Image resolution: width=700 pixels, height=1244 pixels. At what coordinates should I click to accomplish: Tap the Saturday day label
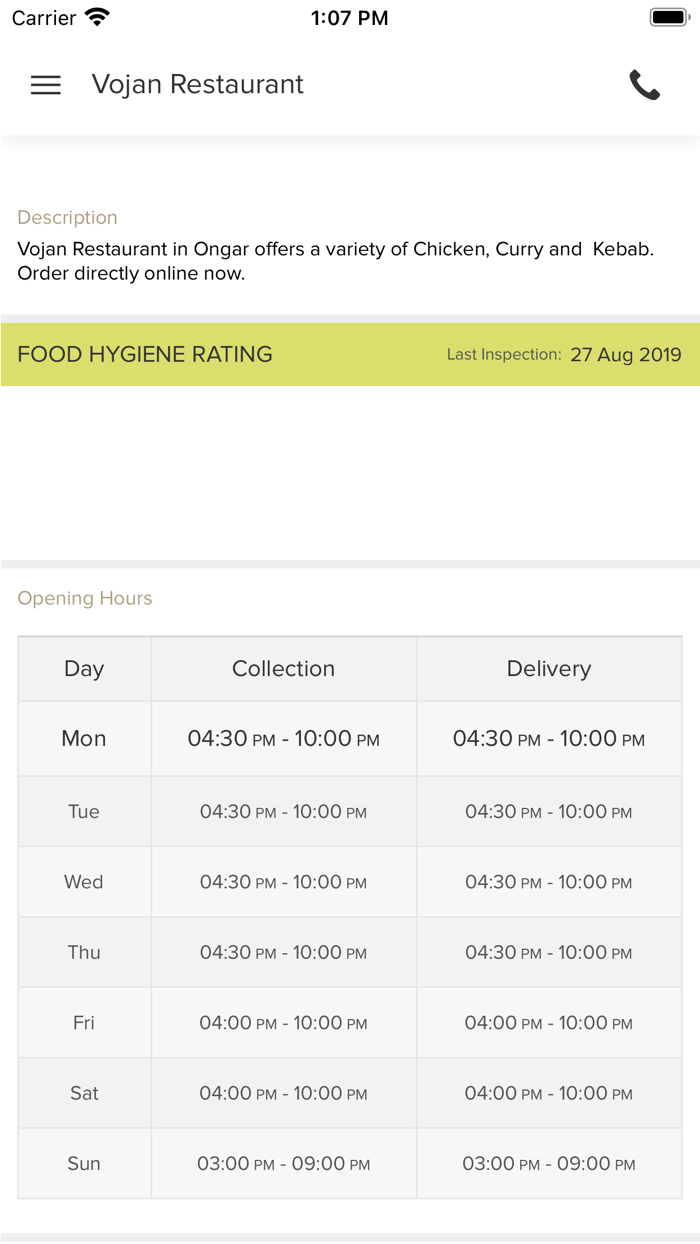click(83, 1093)
